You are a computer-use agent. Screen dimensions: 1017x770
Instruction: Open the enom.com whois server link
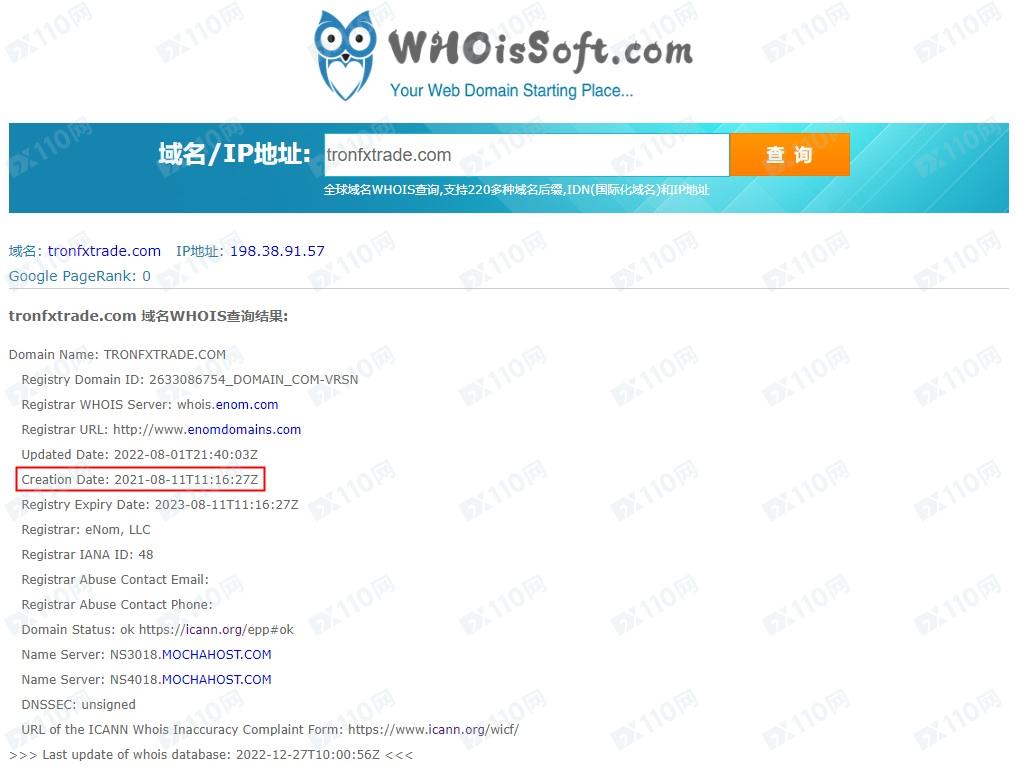click(x=247, y=405)
